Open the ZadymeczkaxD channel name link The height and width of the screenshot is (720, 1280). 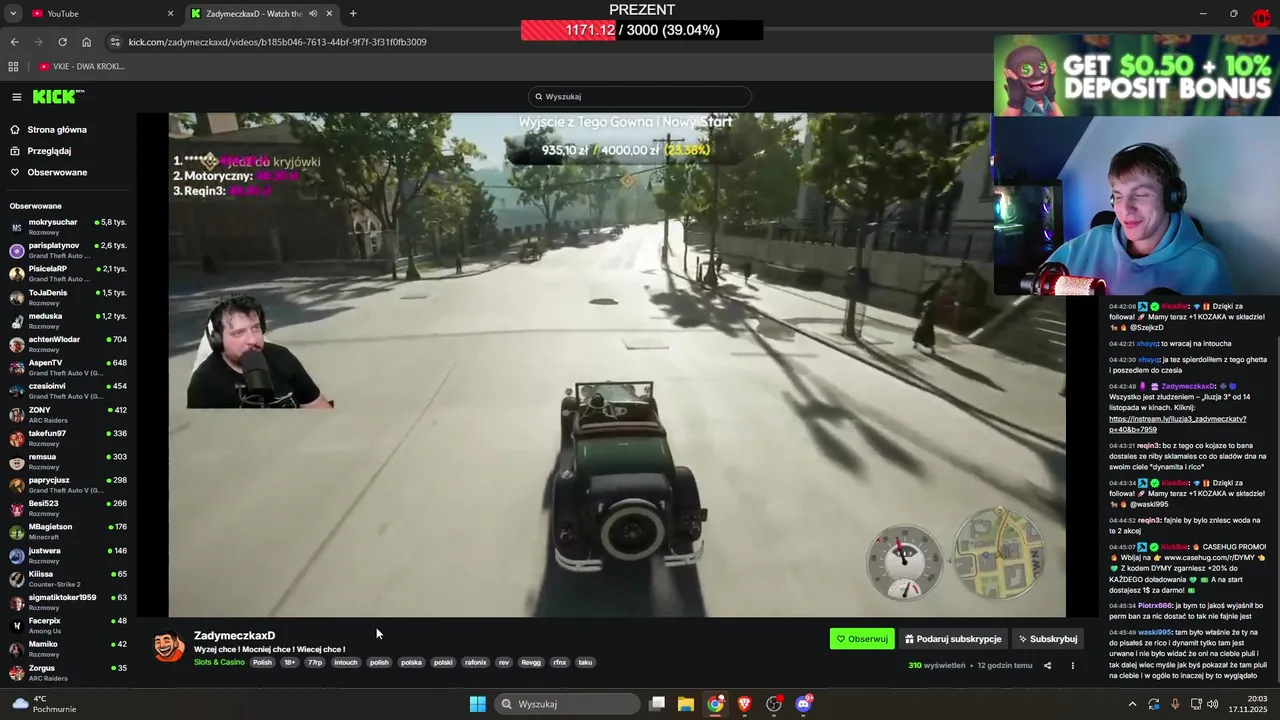234,636
